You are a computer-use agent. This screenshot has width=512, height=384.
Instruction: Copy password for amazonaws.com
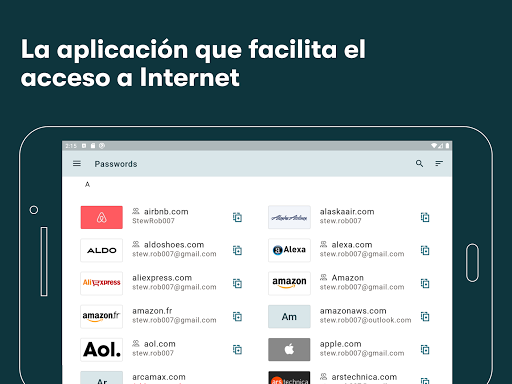(425, 316)
